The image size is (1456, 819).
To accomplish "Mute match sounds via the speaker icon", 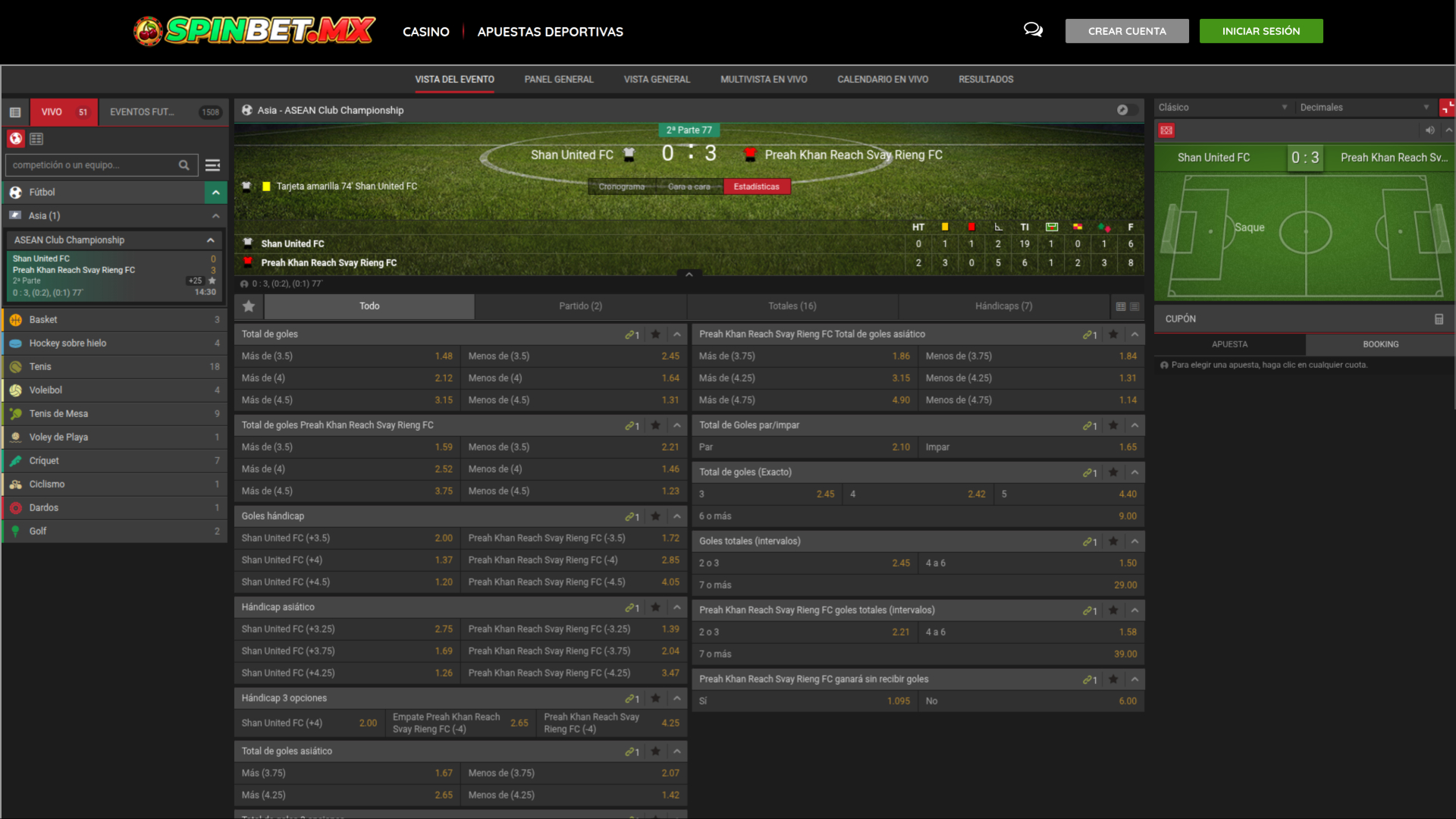I will [x=1429, y=130].
